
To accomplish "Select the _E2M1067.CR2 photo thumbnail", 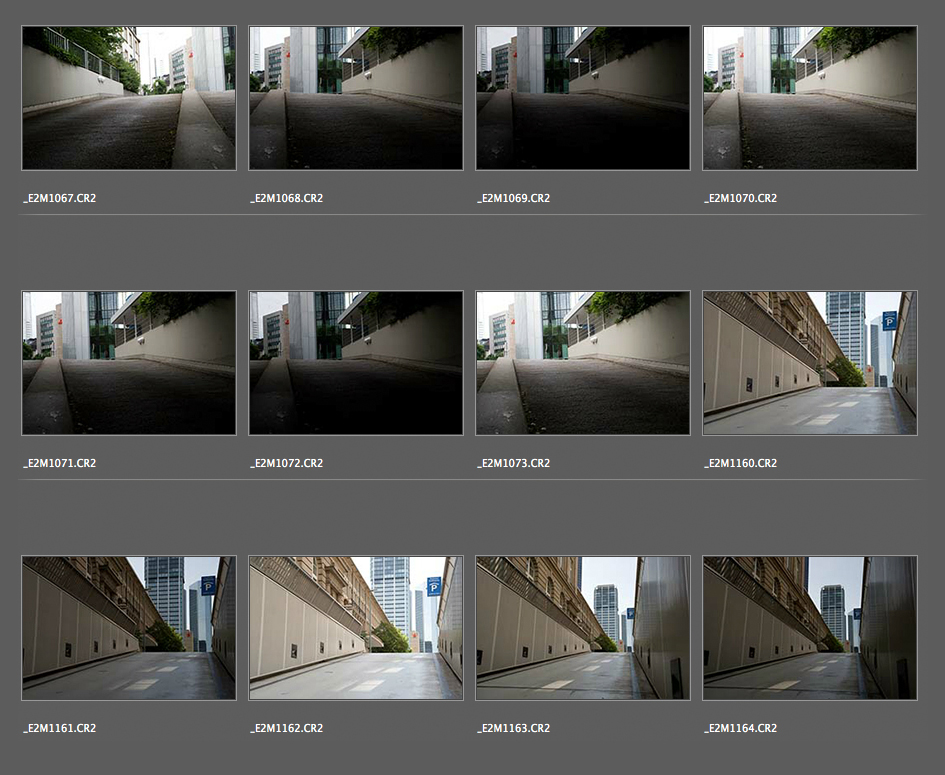I will point(129,98).
